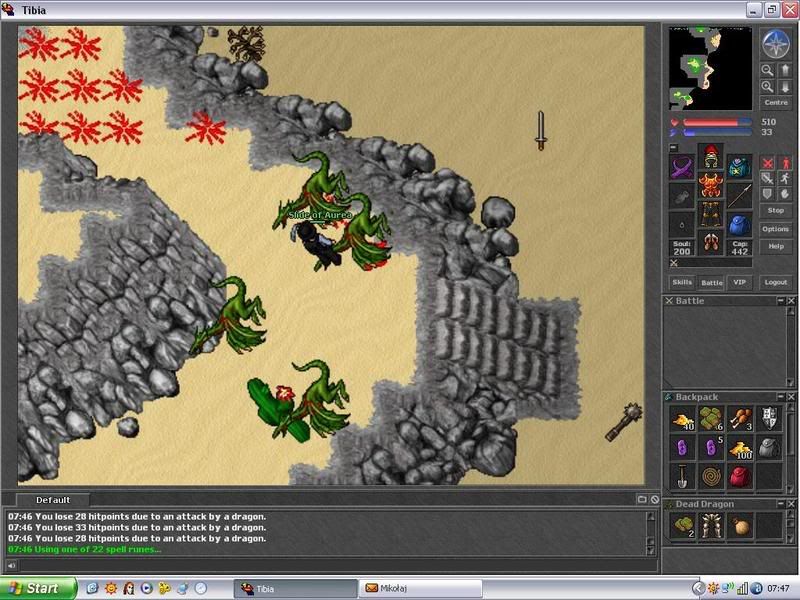Select the sandals in the feet slot
Image resolution: width=800 pixels, height=600 pixels.
point(711,242)
